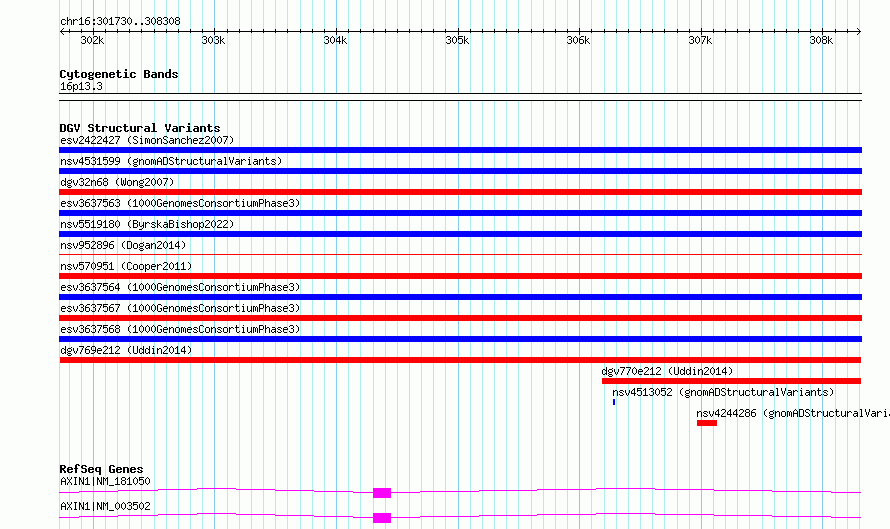The height and width of the screenshot is (529, 890).
Task: Click the blue bar for nsv4531599
Action: (460, 171)
